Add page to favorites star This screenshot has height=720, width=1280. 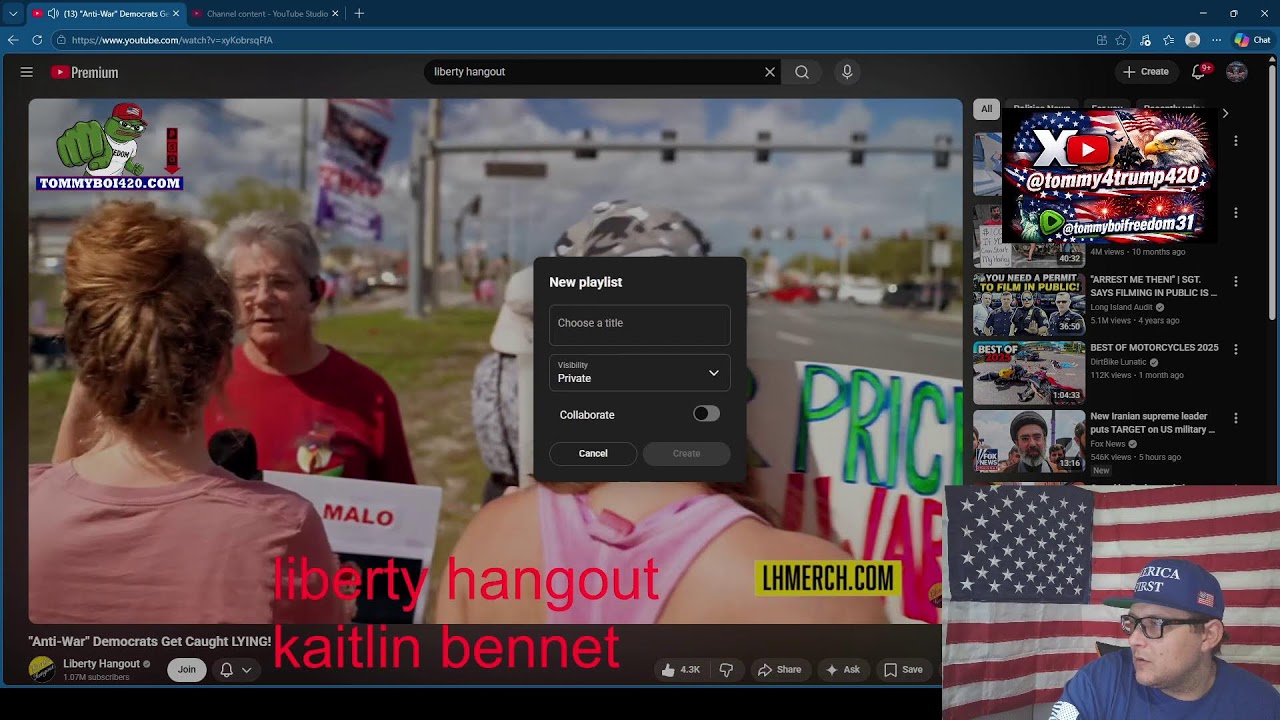(1121, 40)
